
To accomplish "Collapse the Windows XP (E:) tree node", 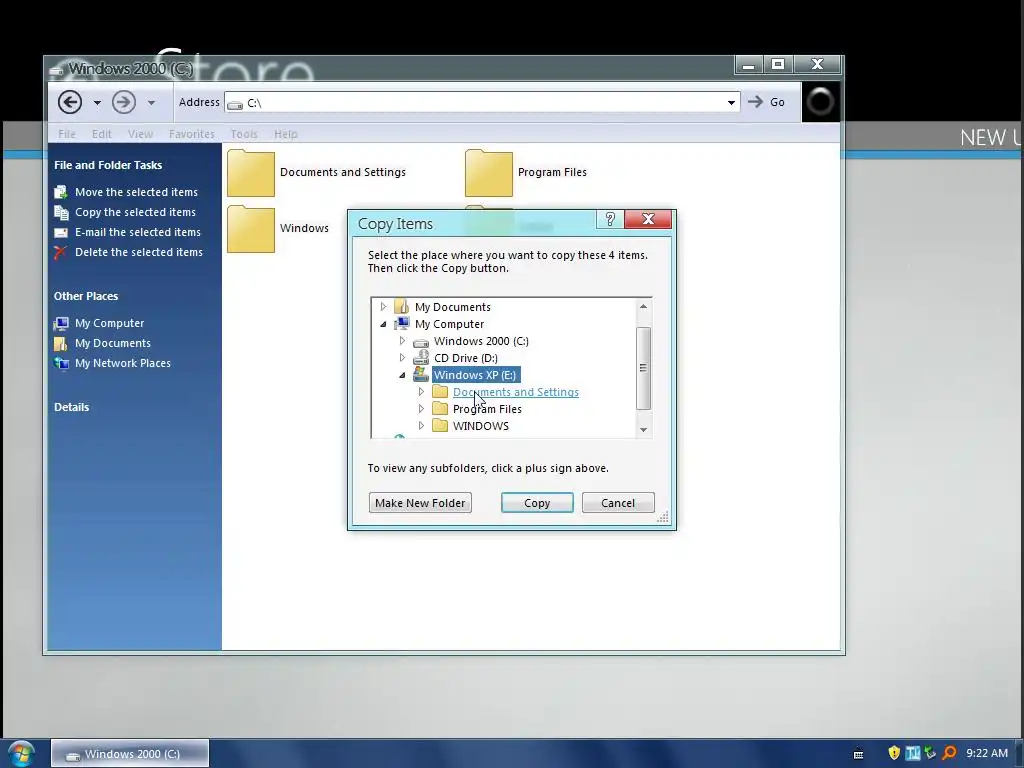I will 402,375.
